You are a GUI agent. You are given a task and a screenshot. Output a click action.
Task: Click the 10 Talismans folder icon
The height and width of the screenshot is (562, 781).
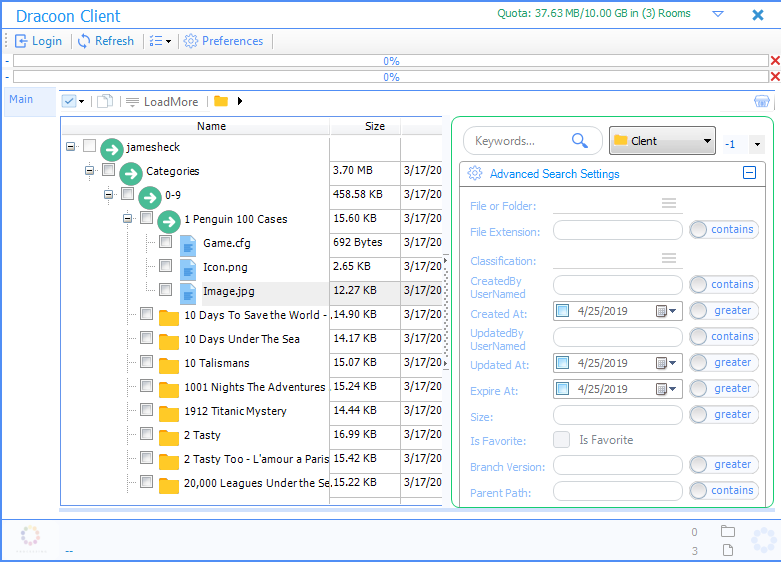tap(169, 365)
